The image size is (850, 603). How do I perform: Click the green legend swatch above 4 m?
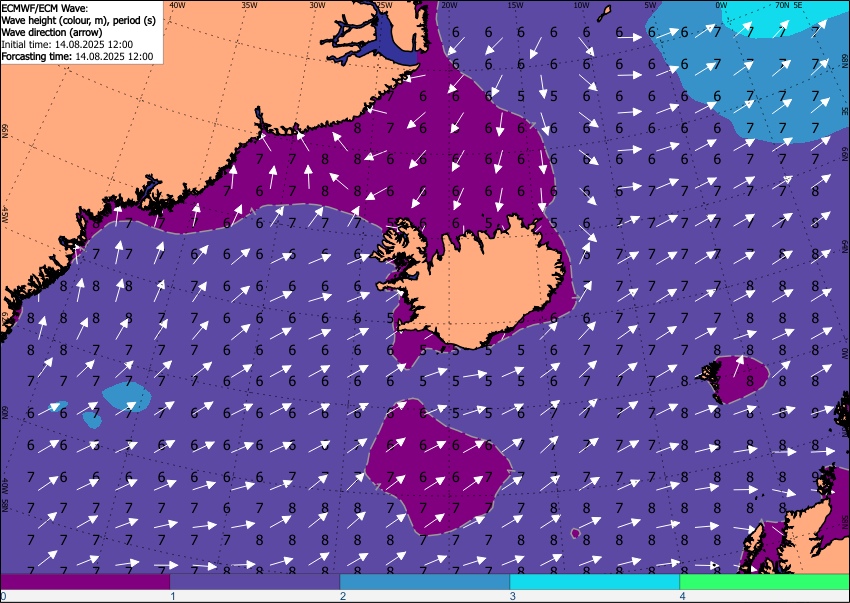tap(765, 582)
